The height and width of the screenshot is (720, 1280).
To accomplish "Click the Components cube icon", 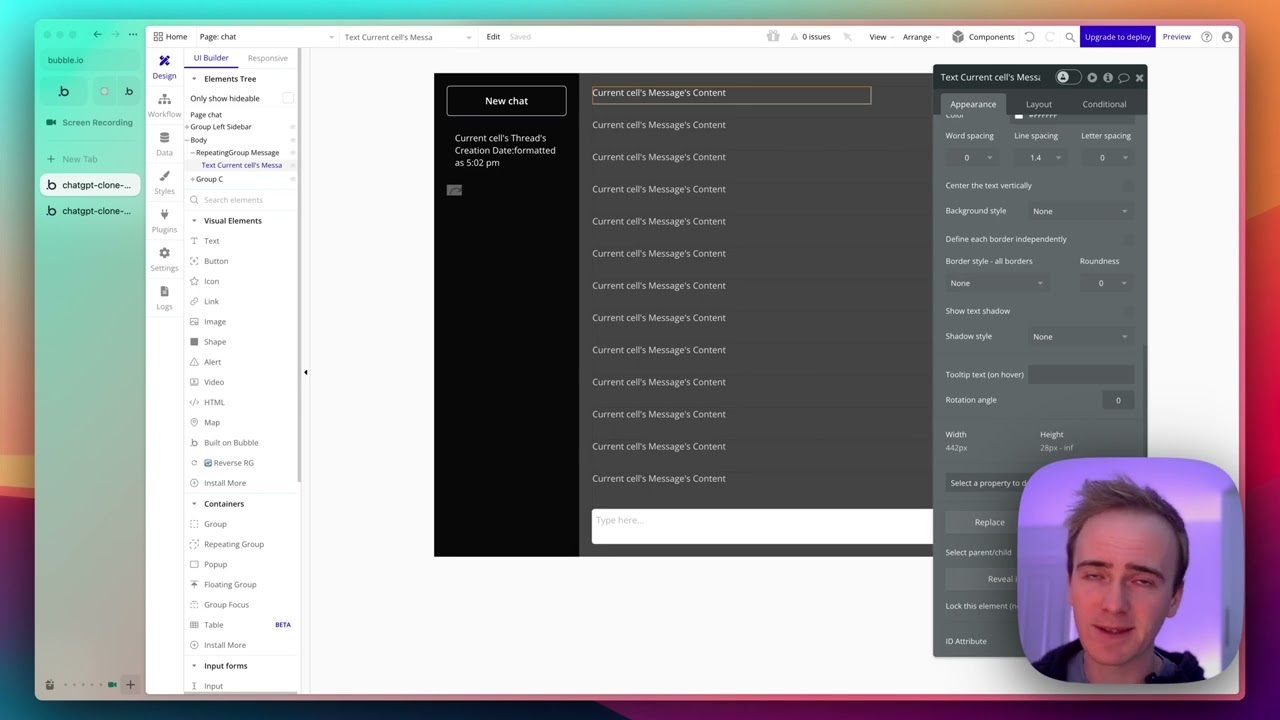I will coord(958,37).
